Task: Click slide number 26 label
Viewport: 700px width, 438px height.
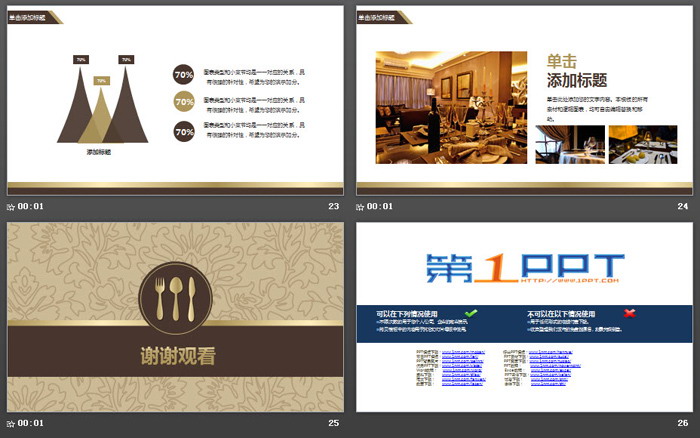Action: point(683,423)
